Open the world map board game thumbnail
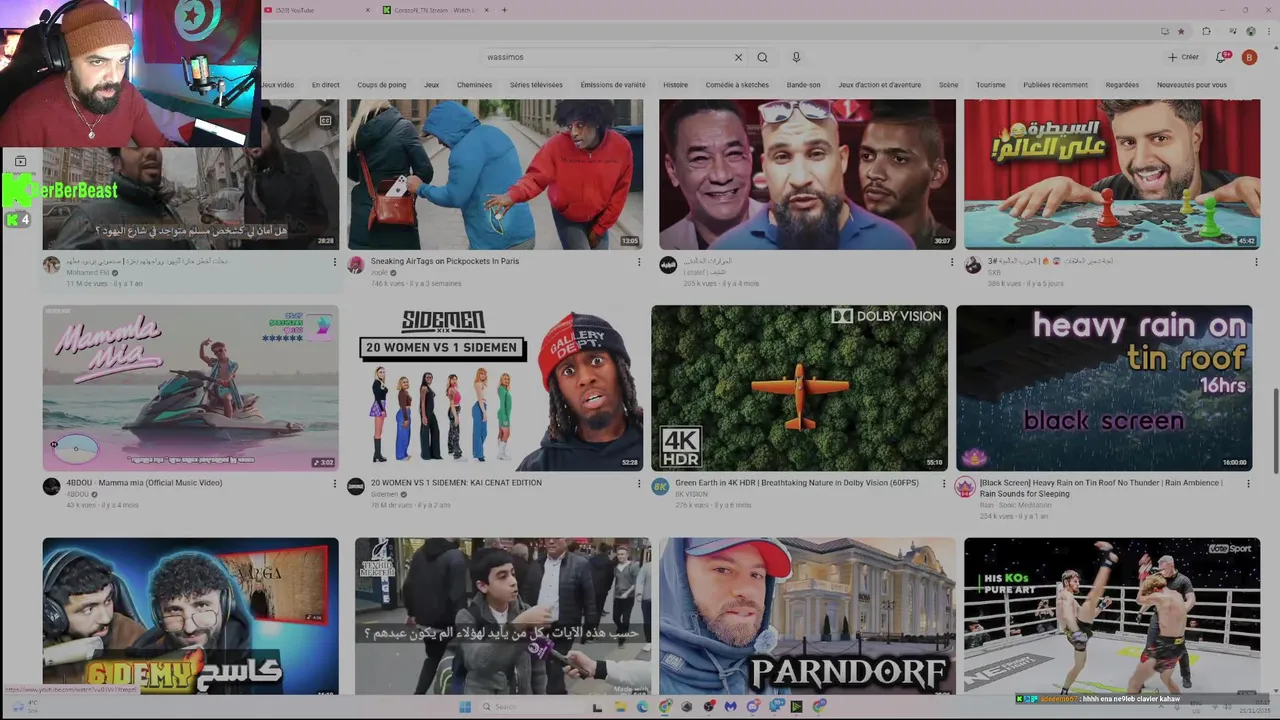This screenshot has height=720, width=1280. point(1112,174)
